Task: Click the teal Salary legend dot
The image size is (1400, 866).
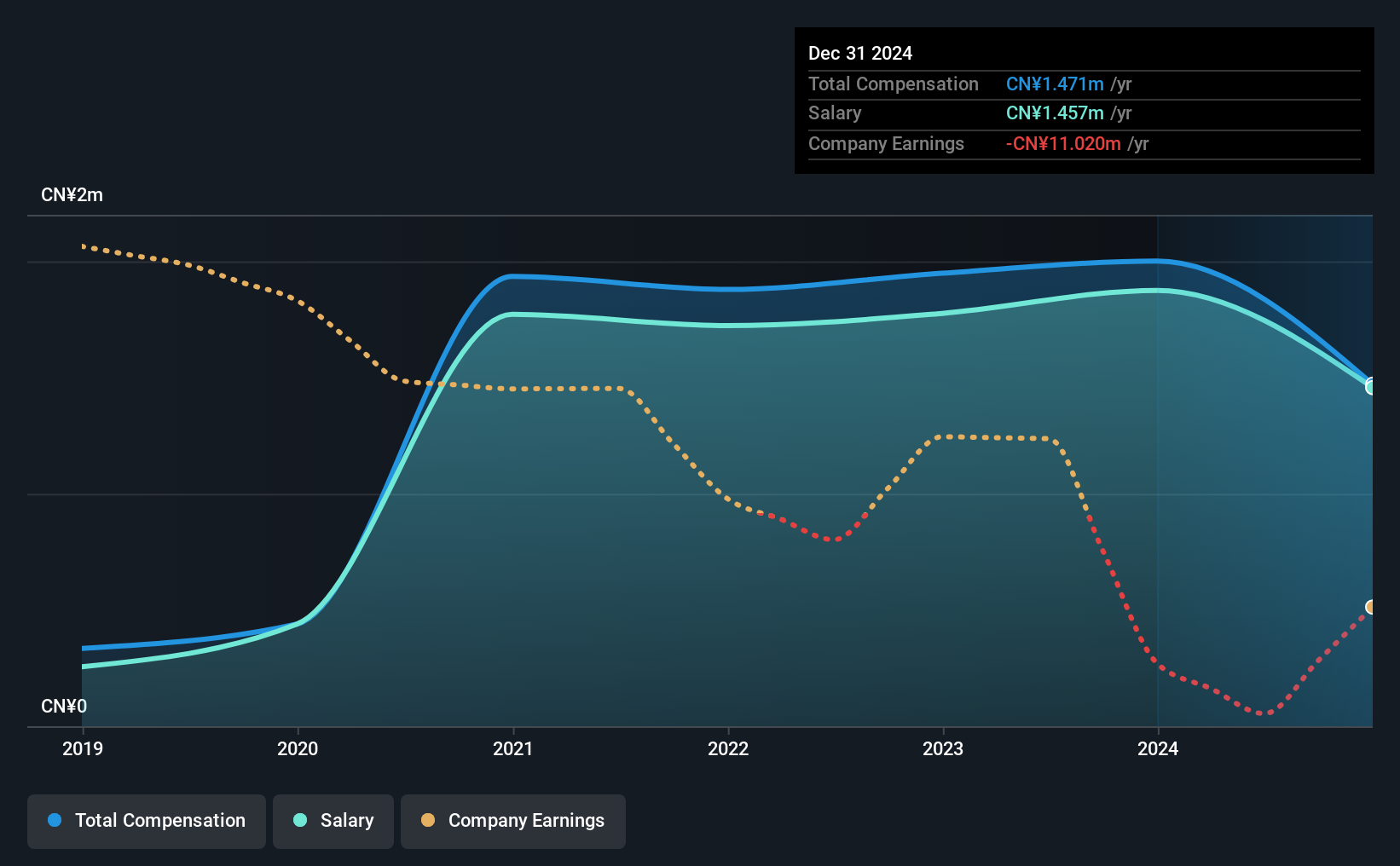Action: click(300, 820)
